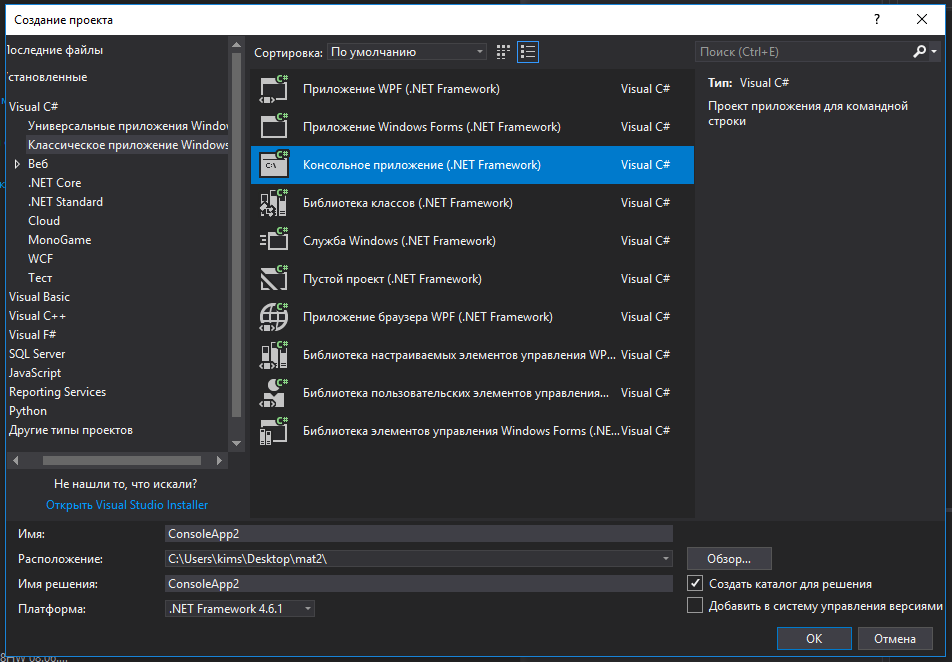Click the project name field 'Имя'
This screenshot has height=662, width=952.
click(419, 534)
